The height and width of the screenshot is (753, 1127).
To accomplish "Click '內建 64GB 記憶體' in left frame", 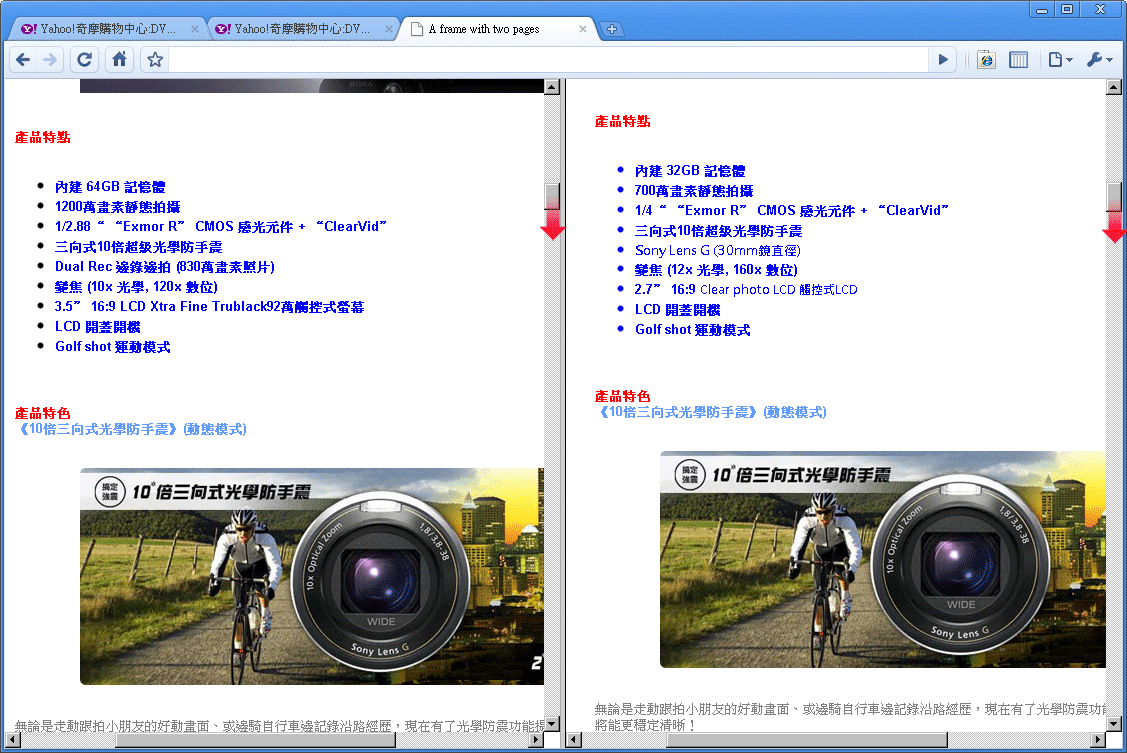I will click(x=110, y=187).
